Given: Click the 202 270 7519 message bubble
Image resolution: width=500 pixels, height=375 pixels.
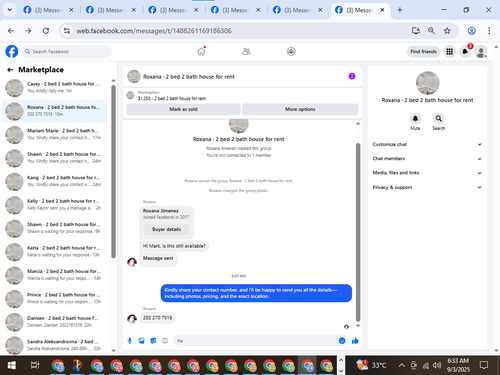Looking at the screenshot, I should tap(157, 318).
